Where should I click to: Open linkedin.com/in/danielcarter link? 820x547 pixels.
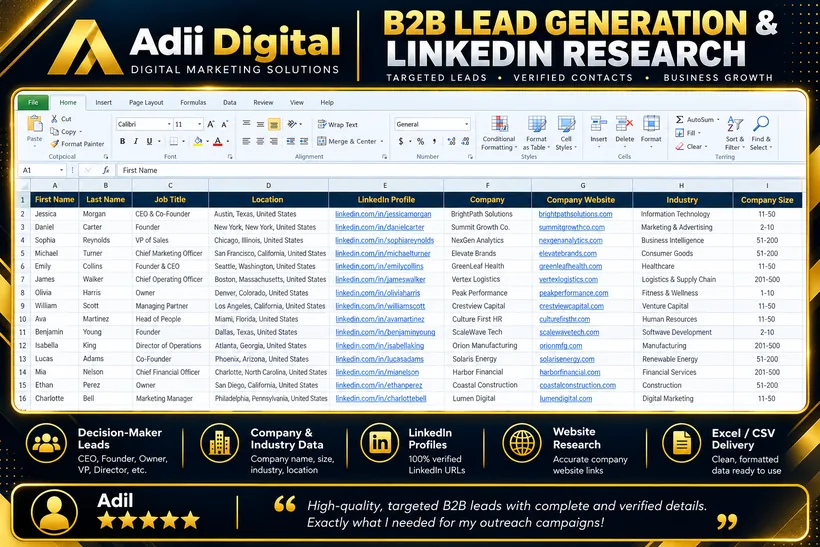click(x=380, y=227)
